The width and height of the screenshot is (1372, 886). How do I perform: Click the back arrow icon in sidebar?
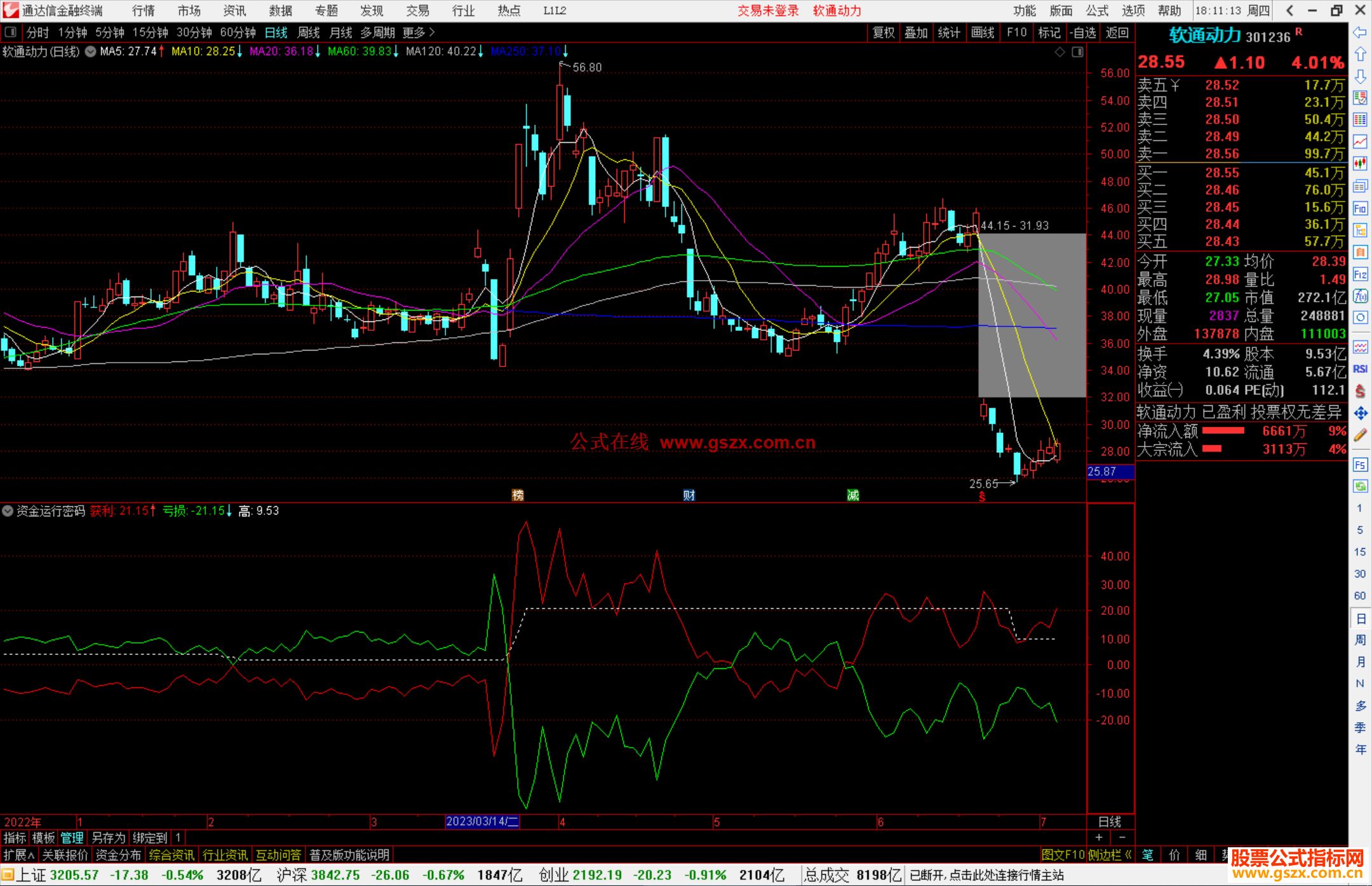1360,32
